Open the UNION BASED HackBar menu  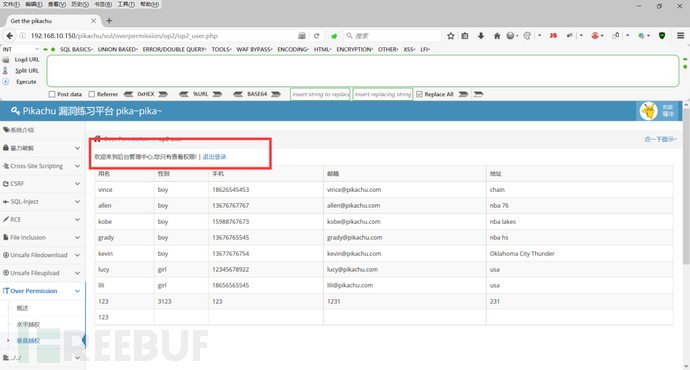click(x=117, y=49)
